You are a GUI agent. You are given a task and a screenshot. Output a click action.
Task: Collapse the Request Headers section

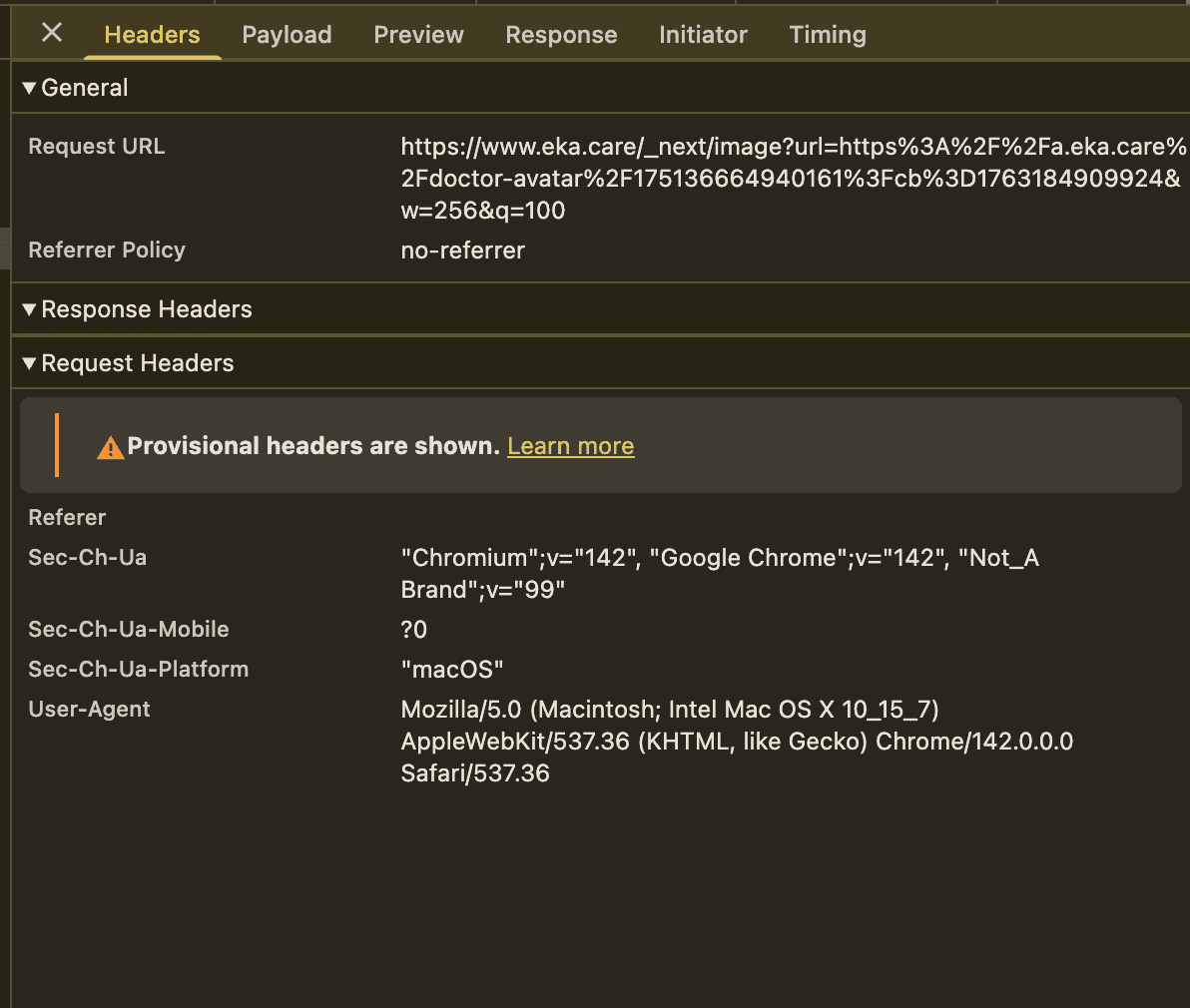pos(29,364)
